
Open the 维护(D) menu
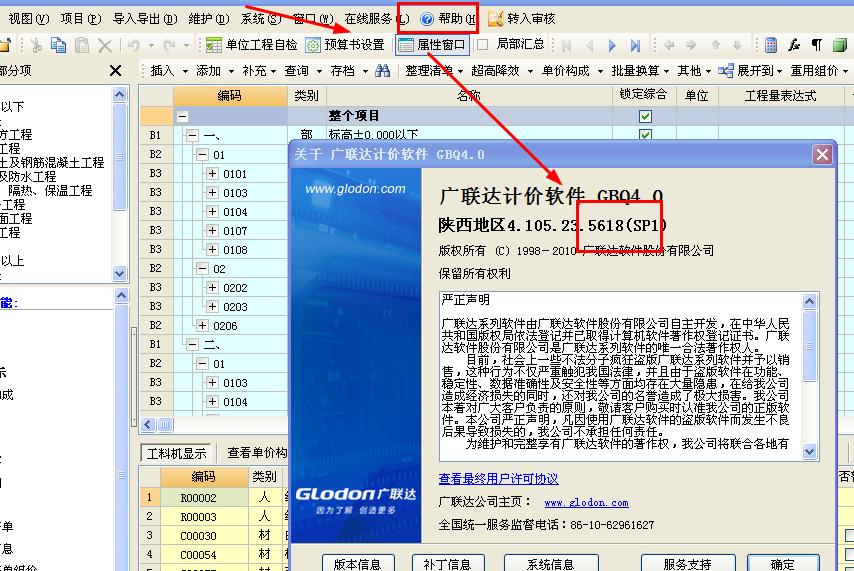[209, 19]
